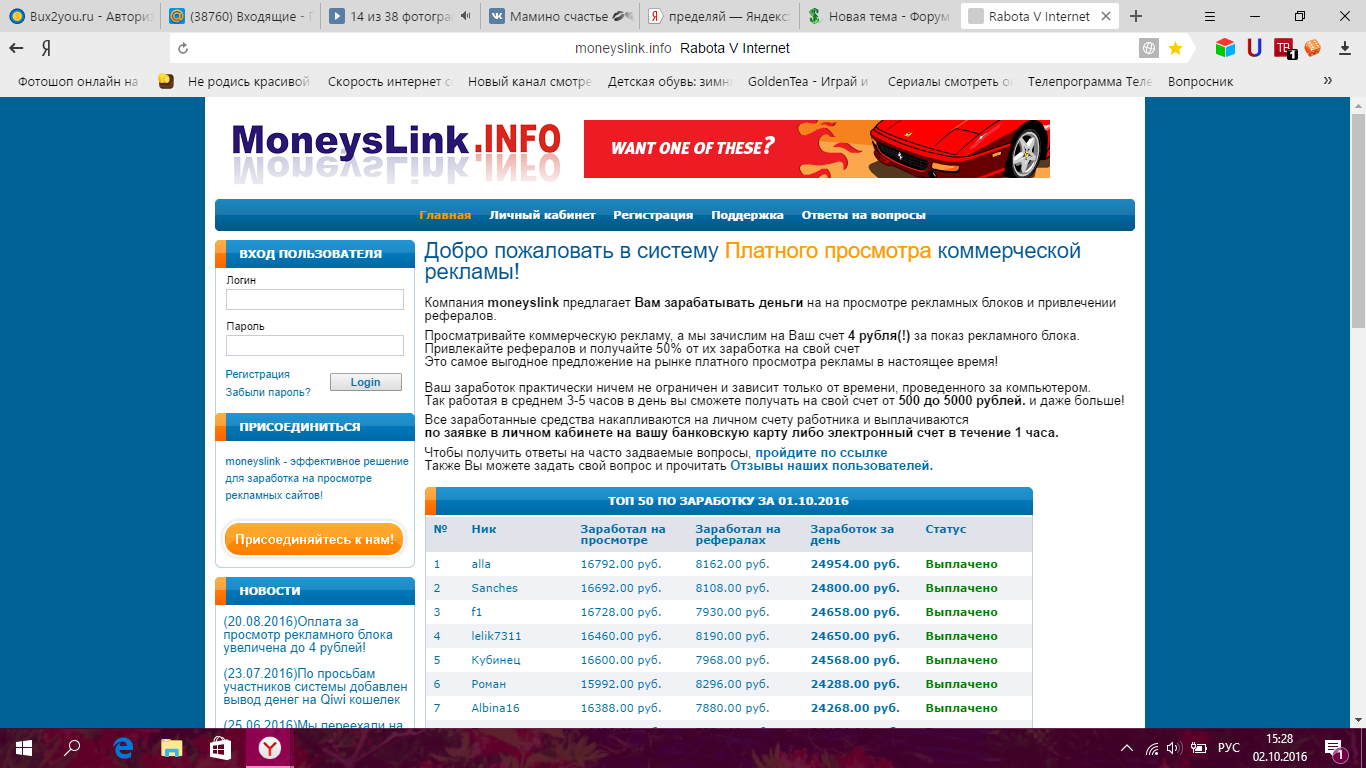Screen dimensions: 1366x768
Task: Open the Телепрограмма bookmark
Action: point(1090,82)
